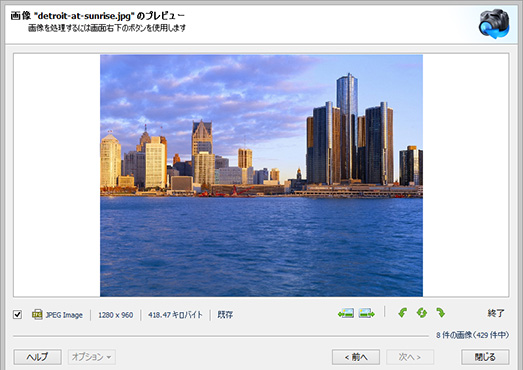
Task: Rotate image right with green arrow
Action: click(440, 313)
